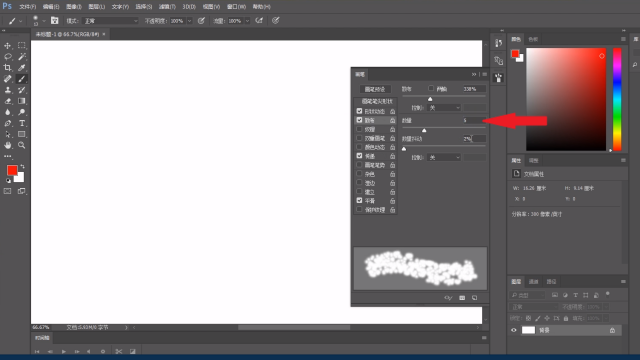Select the Healing Brush tool
Screen dimensions: 640x360
[7, 79]
